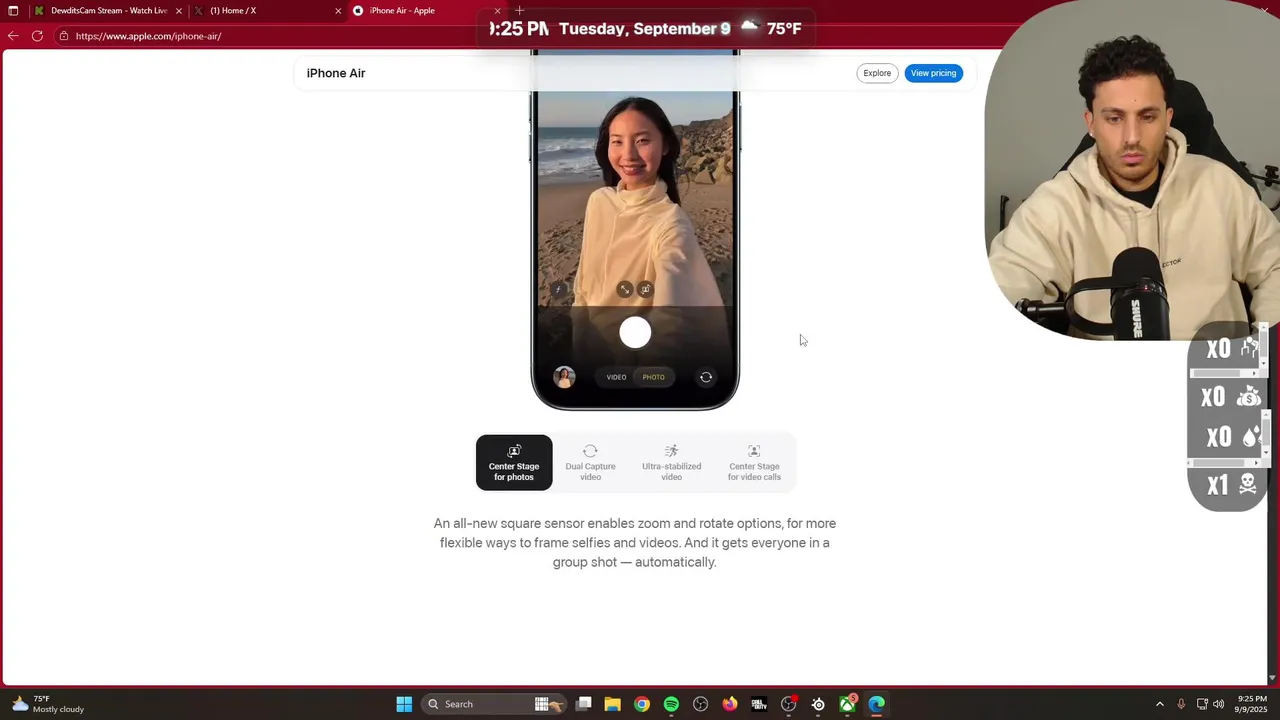Open Xbox app from taskbar
This screenshot has height=720, width=1280.
pos(847,704)
